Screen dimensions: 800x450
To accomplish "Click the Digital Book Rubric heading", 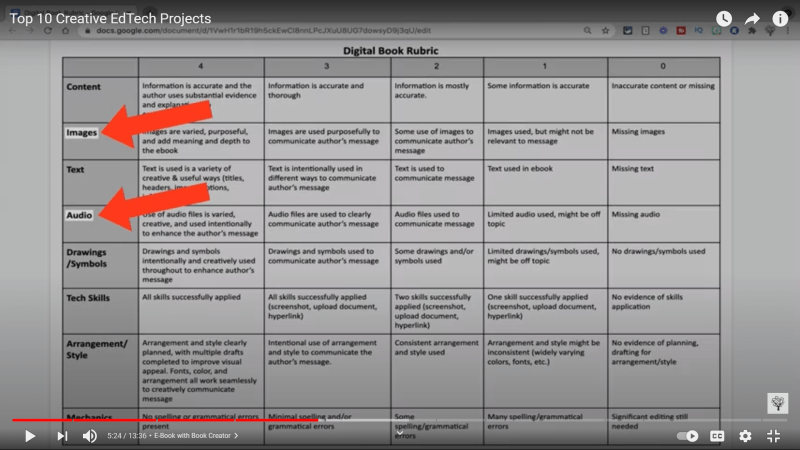I will (391, 49).
